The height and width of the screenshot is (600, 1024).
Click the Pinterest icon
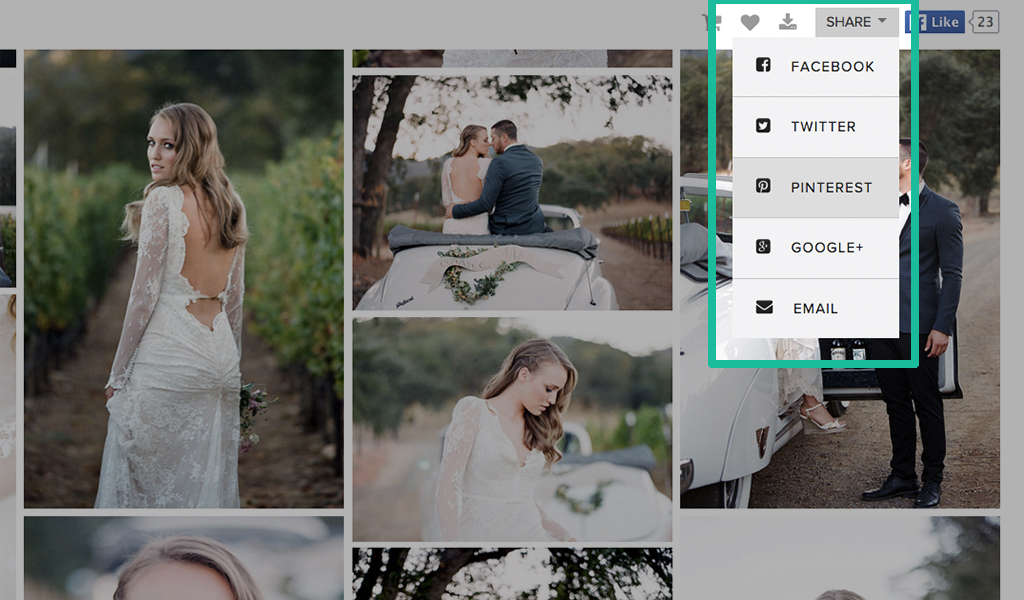[765, 187]
